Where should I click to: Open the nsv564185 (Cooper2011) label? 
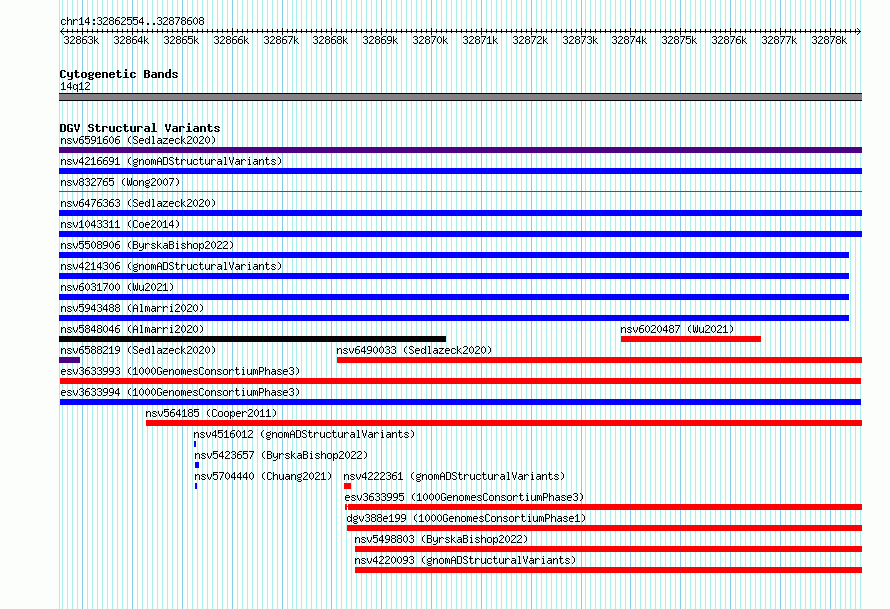point(211,413)
